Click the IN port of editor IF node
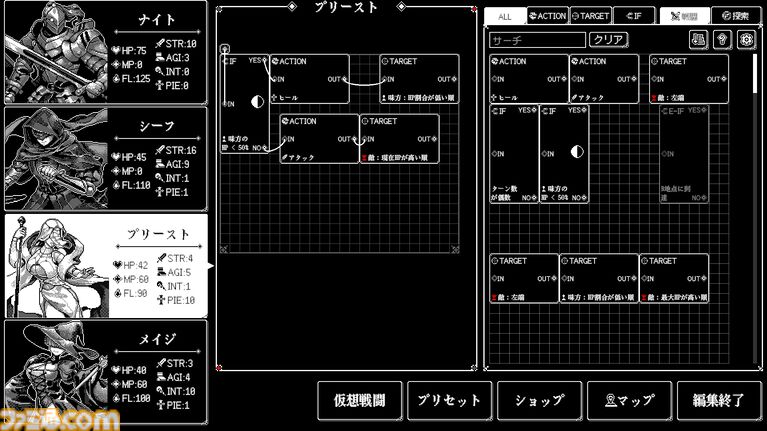Viewport: 767px width, 431px height. click(226, 104)
